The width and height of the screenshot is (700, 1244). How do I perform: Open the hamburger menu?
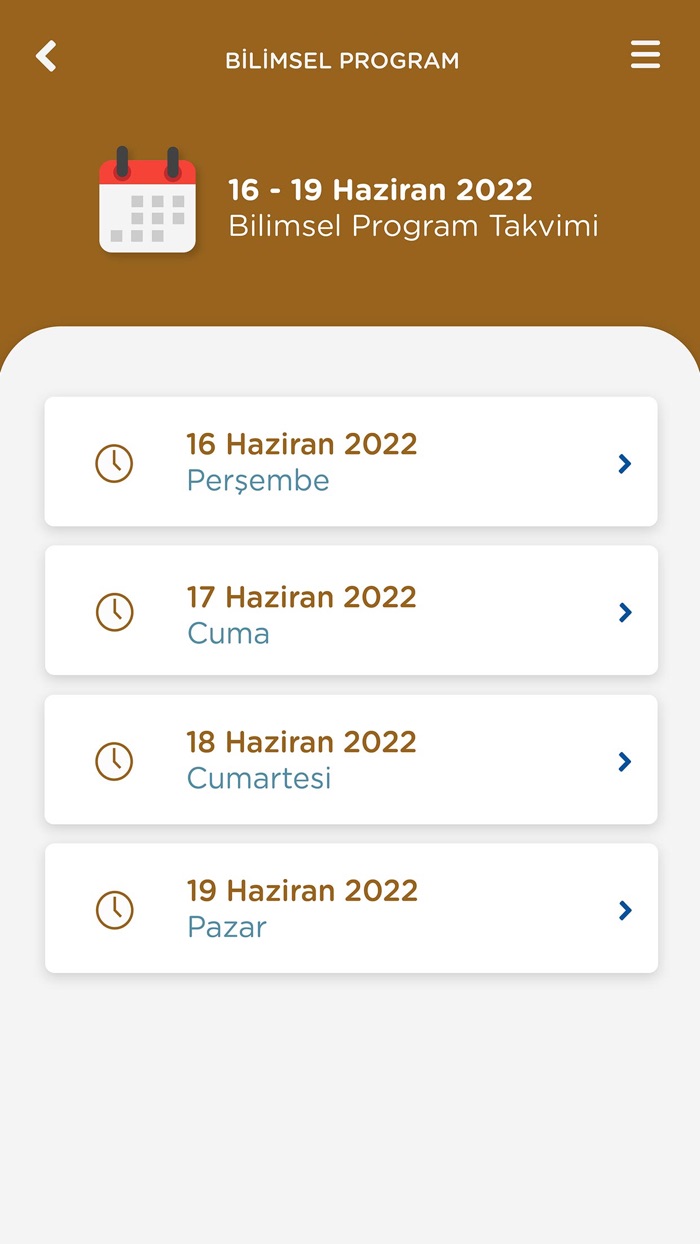[x=645, y=55]
